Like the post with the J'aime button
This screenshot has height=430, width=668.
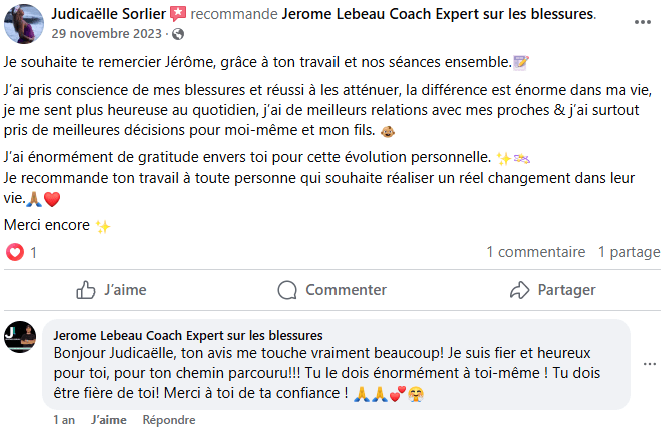coord(112,290)
